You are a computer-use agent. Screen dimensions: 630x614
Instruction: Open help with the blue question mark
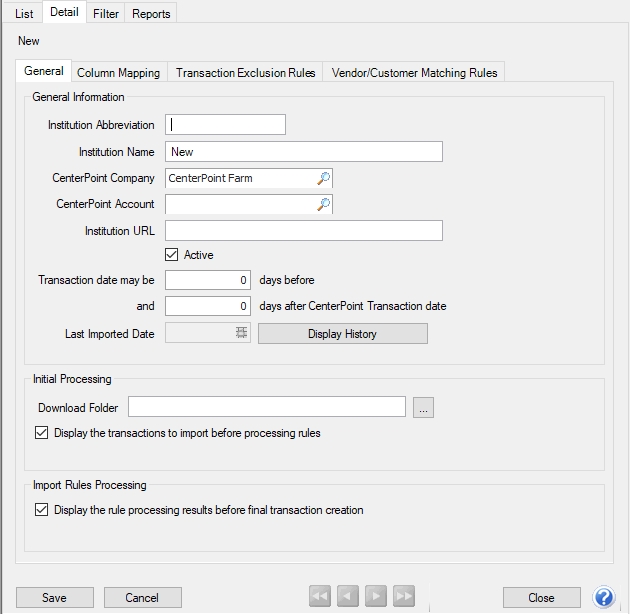604,597
